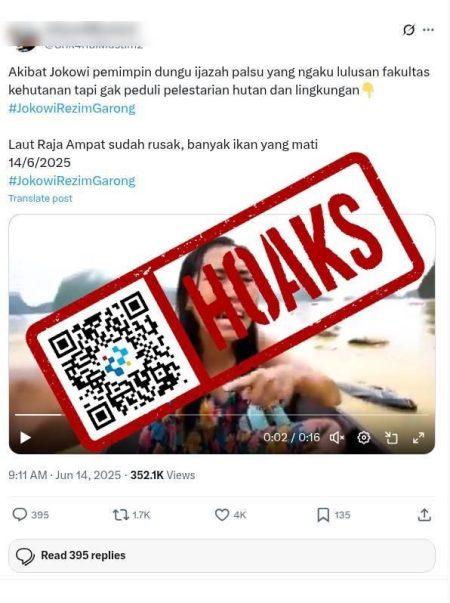Expand video to fullscreen
This screenshot has height=603, width=450.
[418, 437]
